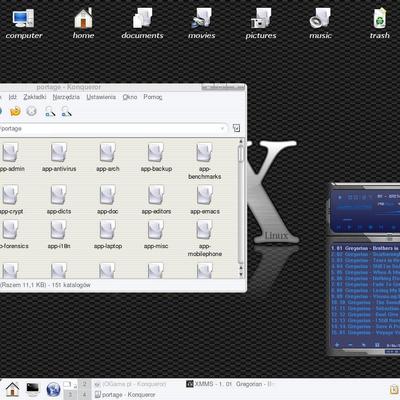This screenshot has height=400, width=400.
Task: Activate the OGame.pl Konqueror taskbar entry
Action: coord(131,384)
